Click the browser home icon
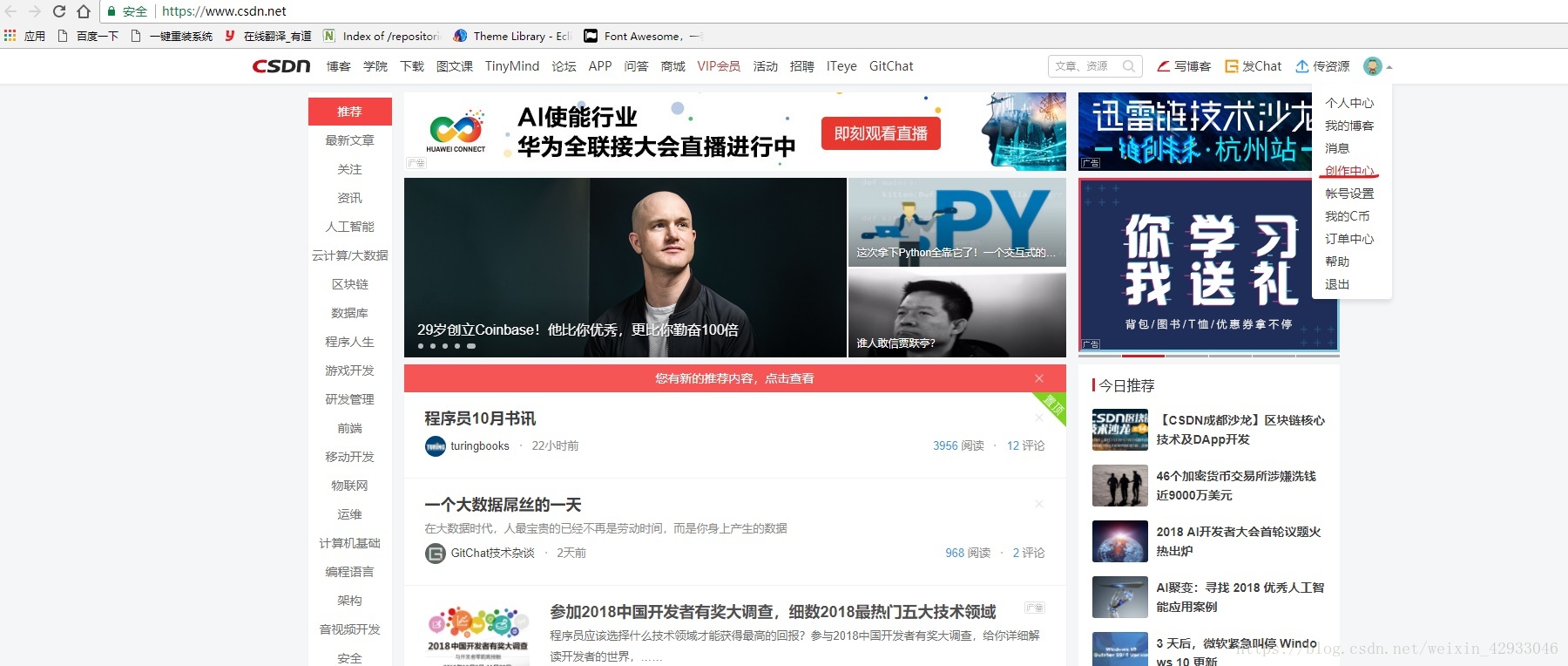Image resolution: width=1568 pixels, height=666 pixels. coord(84,11)
